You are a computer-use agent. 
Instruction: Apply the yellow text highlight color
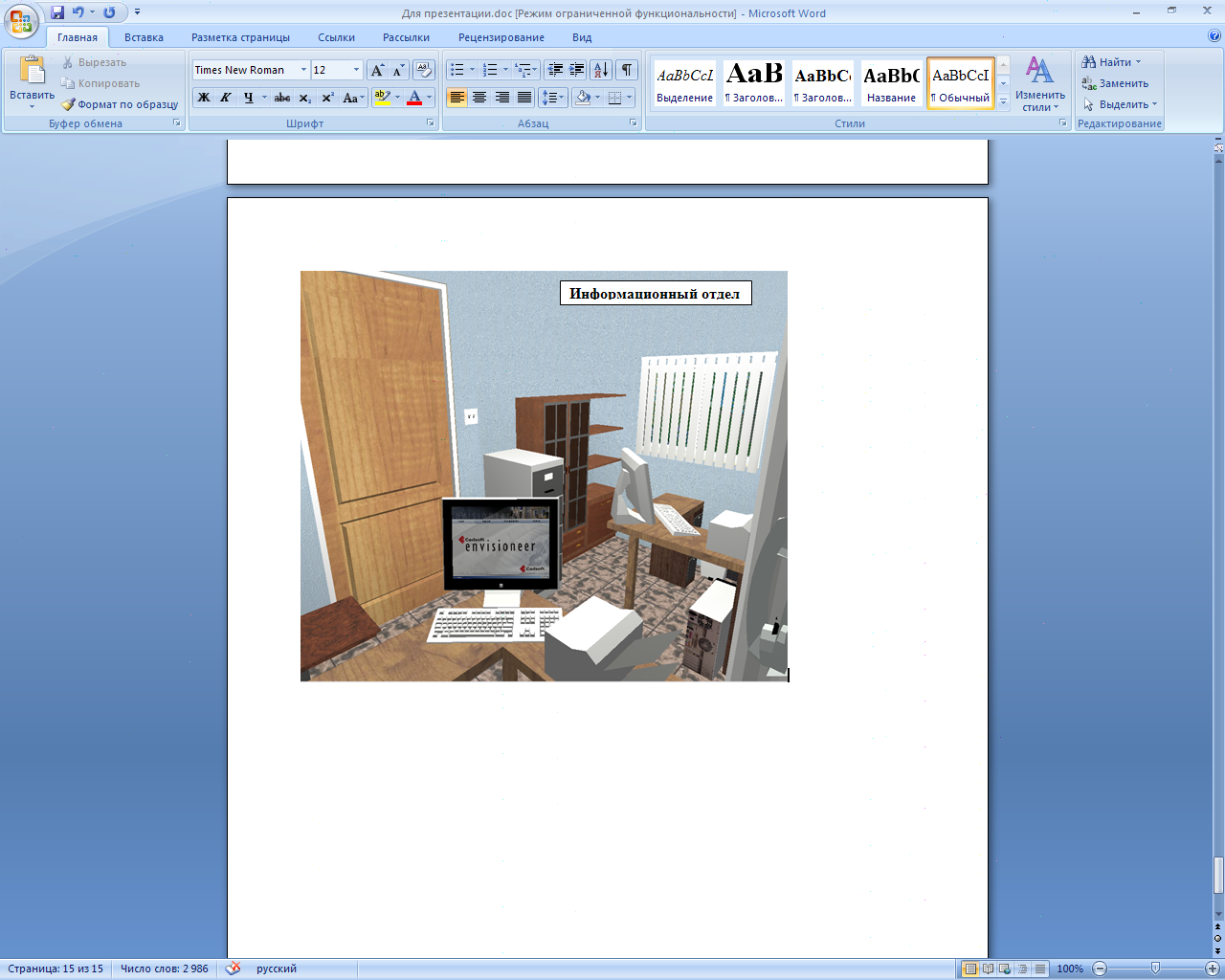tap(382, 98)
